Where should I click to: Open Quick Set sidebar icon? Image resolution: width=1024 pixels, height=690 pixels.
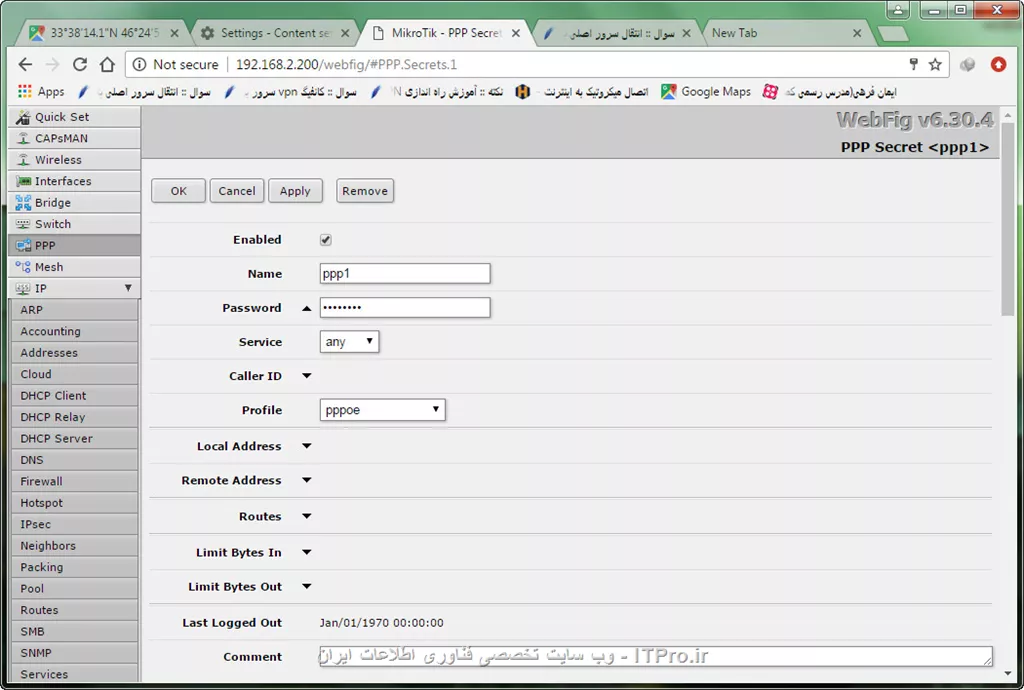click(x=23, y=117)
